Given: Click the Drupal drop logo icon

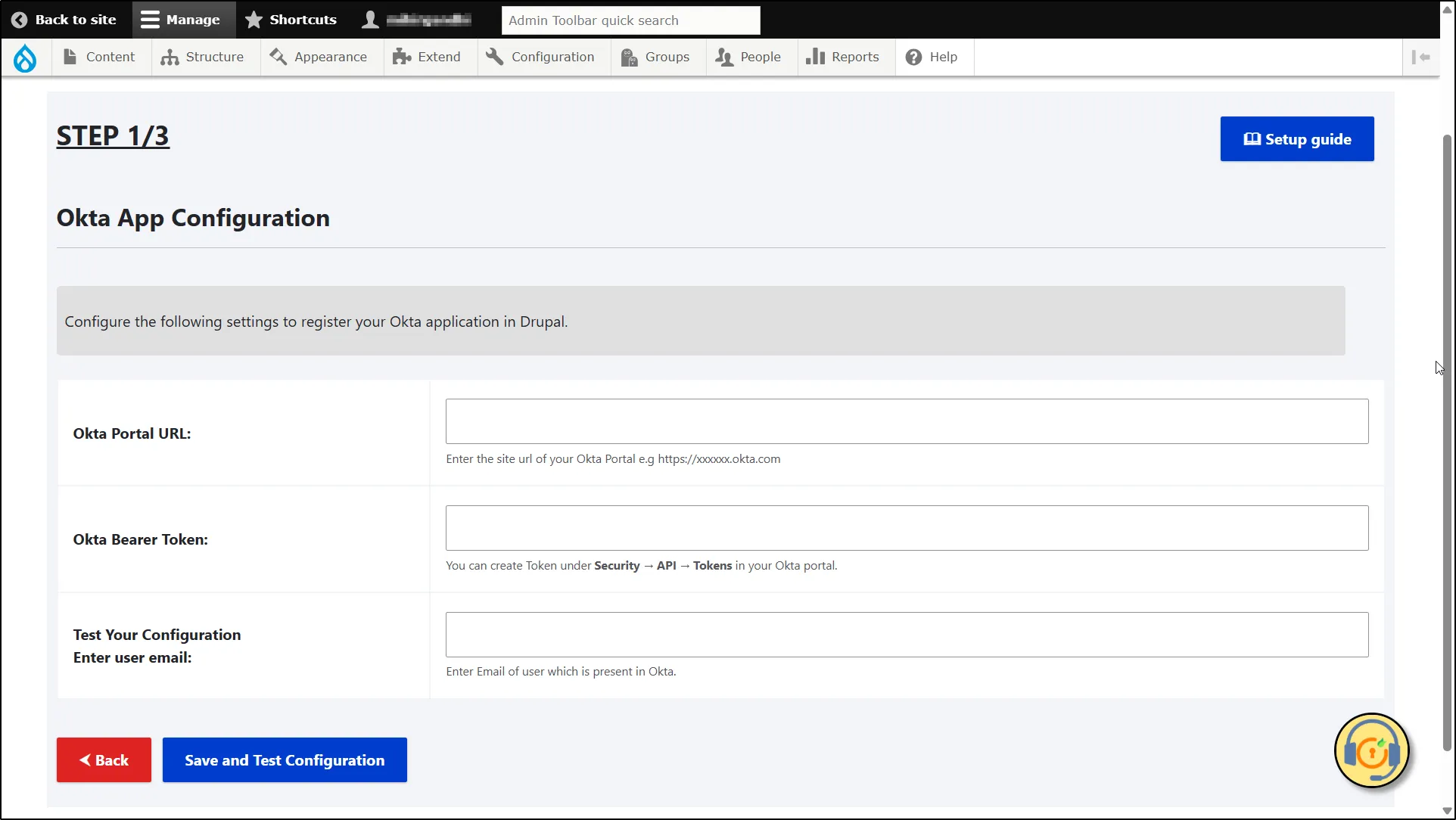Looking at the screenshot, I should 25,57.
